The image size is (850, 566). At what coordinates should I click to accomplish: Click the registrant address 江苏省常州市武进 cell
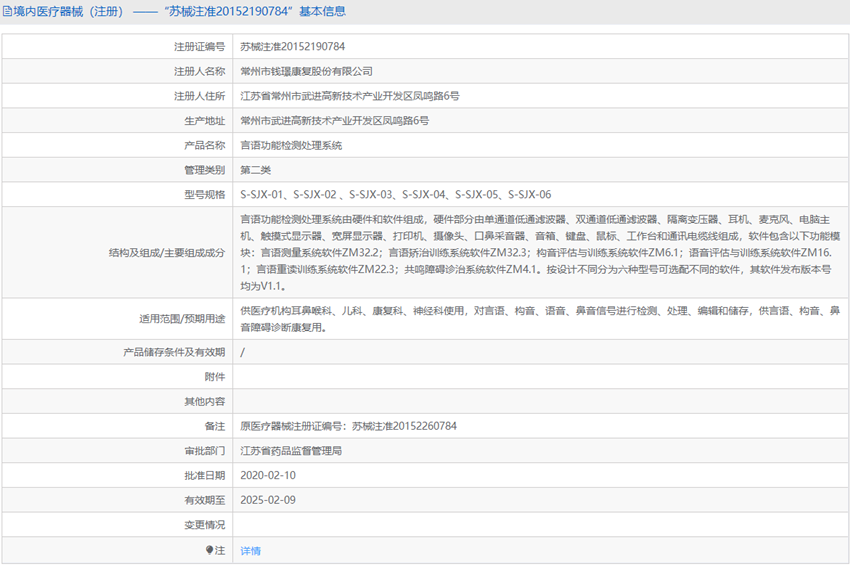coord(350,96)
